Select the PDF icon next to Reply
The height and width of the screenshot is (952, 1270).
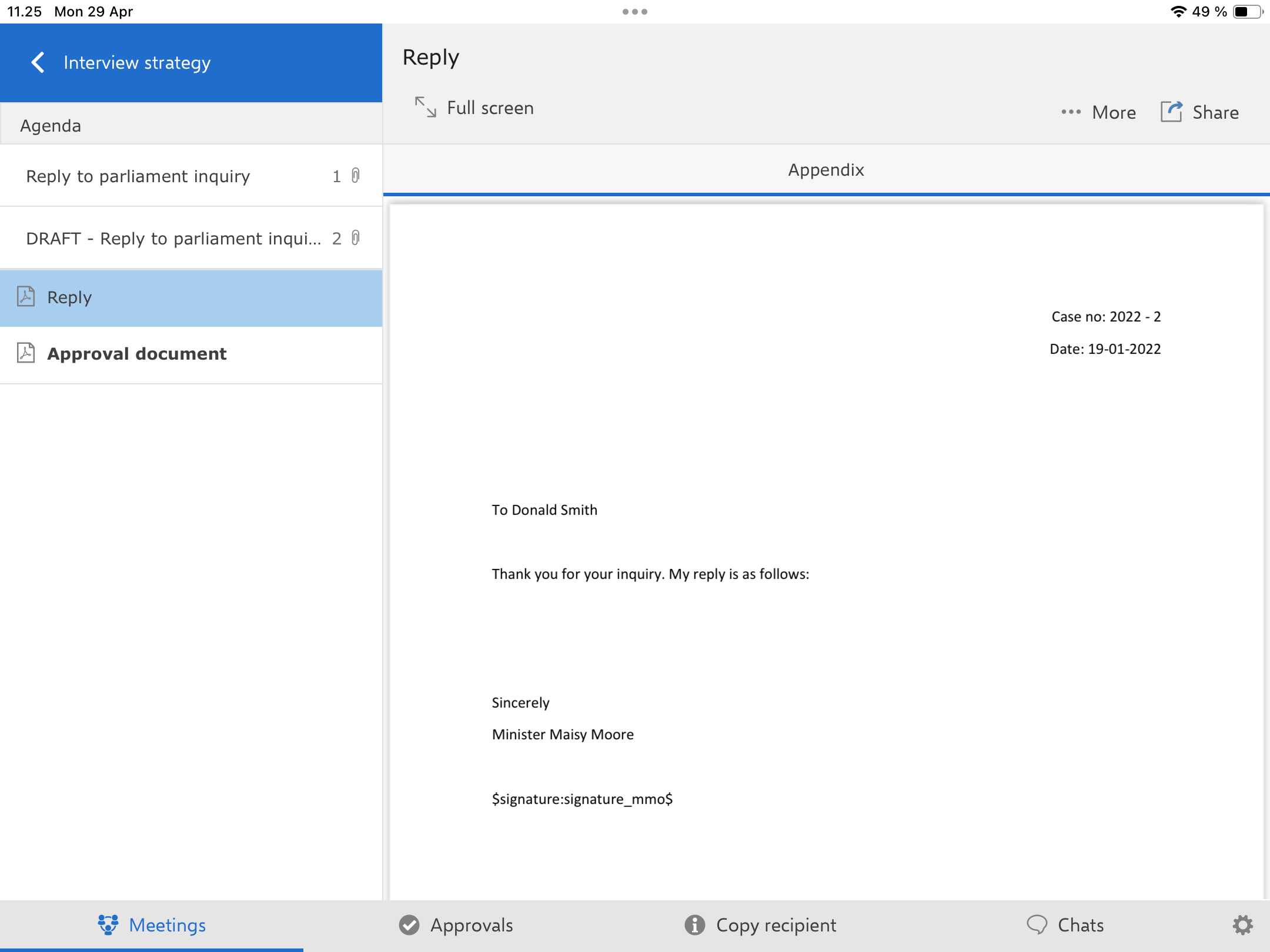(26, 297)
